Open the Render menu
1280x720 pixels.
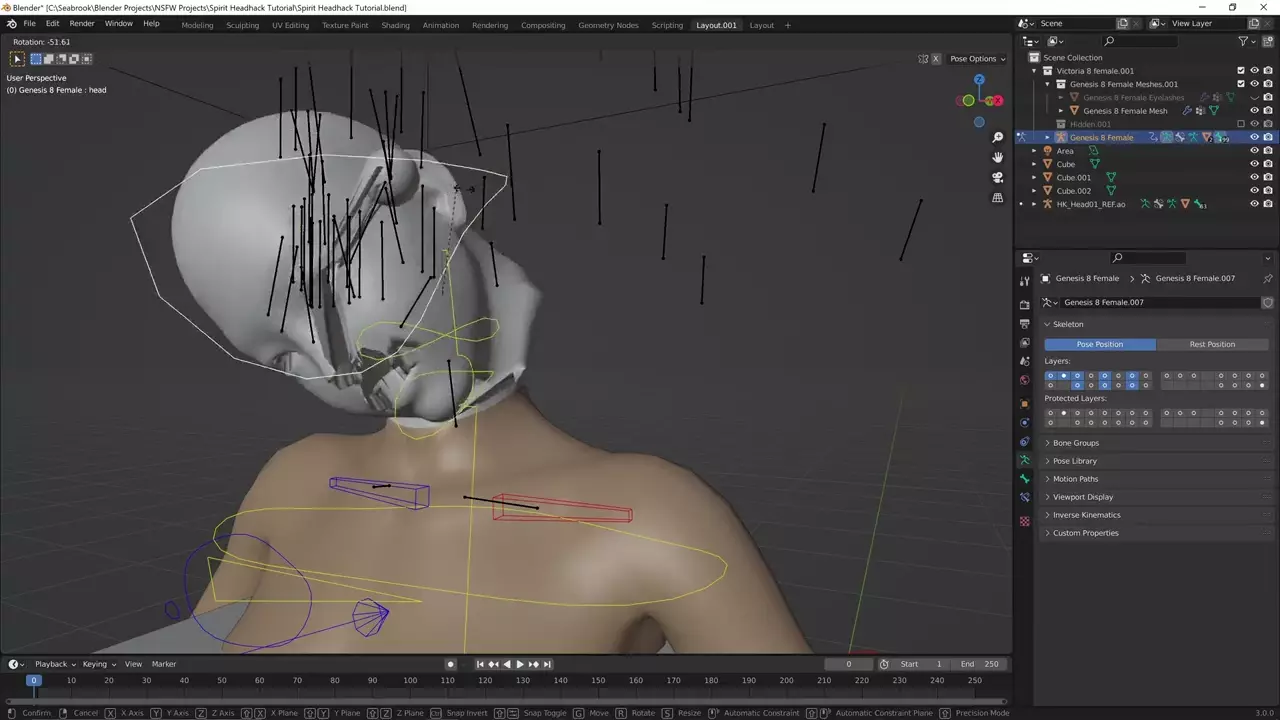(82, 23)
